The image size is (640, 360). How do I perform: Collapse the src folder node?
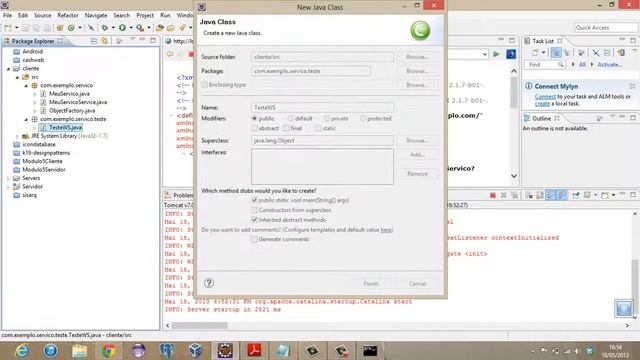17,77
